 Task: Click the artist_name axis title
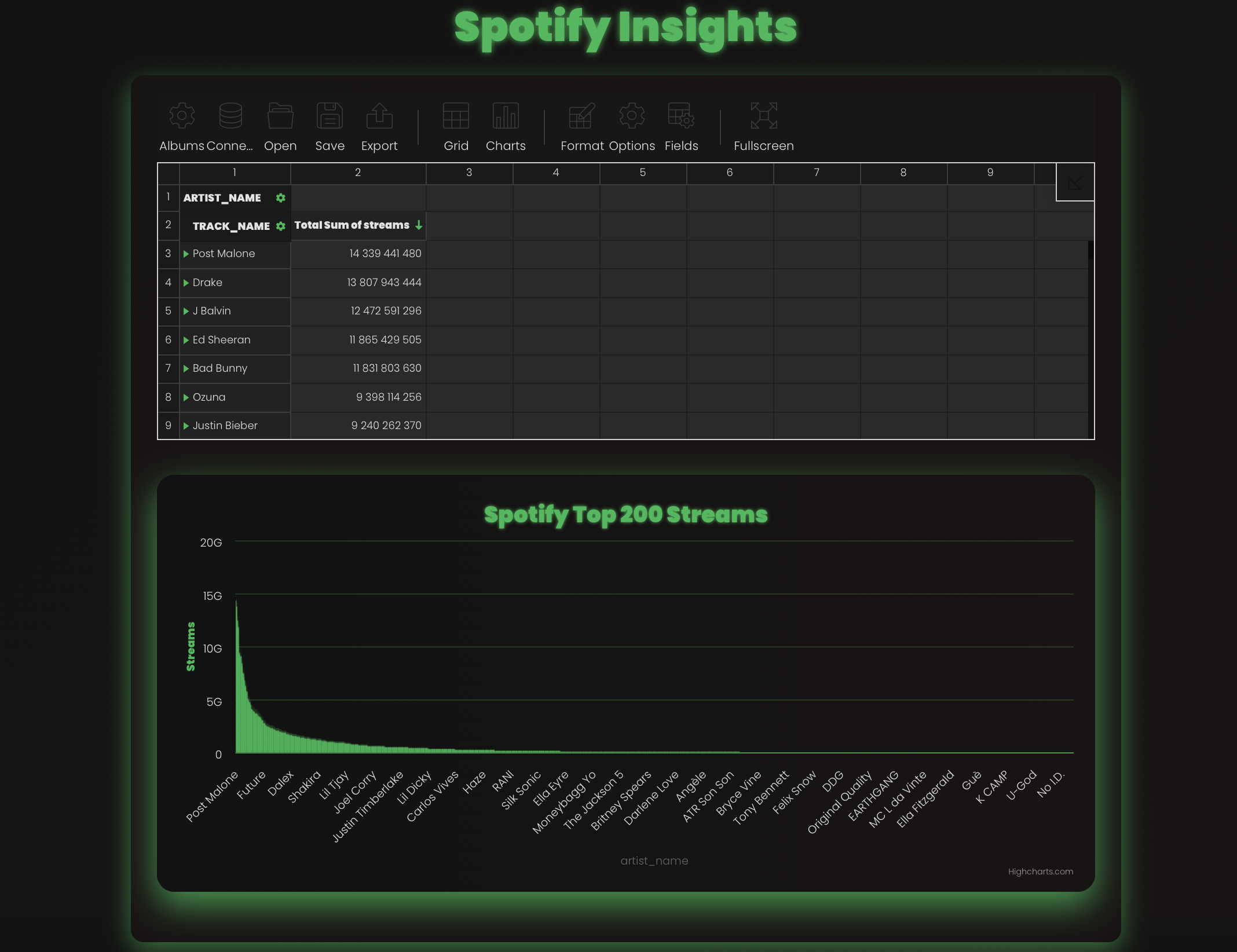point(654,861)
